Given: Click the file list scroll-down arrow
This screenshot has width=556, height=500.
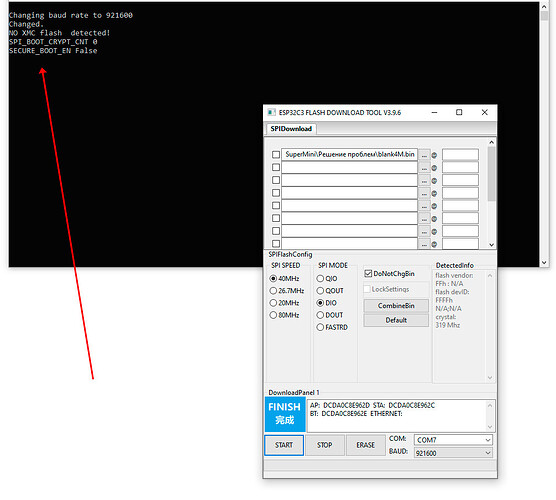Looking at the screenshot, I should 491,245.
